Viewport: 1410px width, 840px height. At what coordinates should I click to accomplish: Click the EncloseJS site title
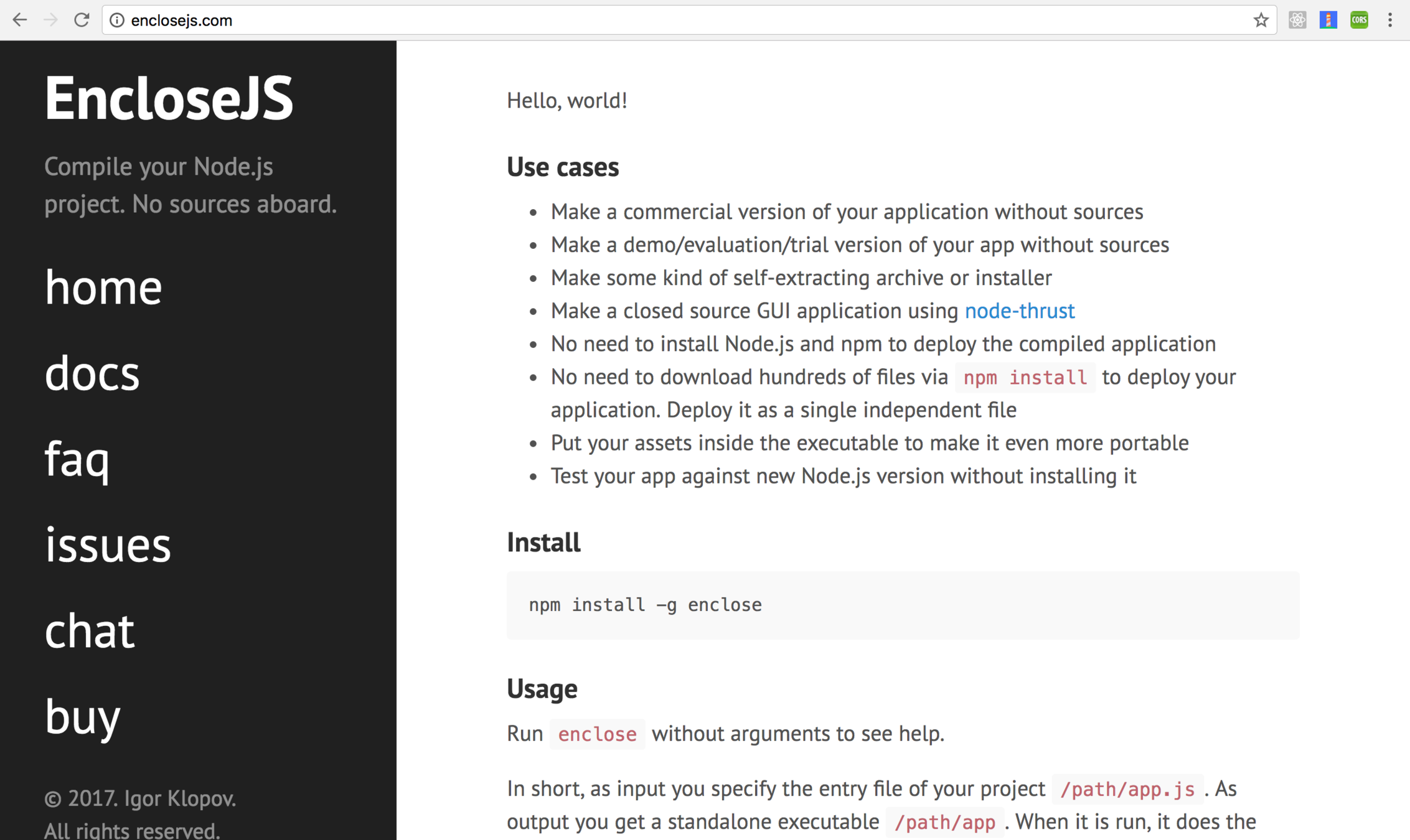(x=169, y=98)
